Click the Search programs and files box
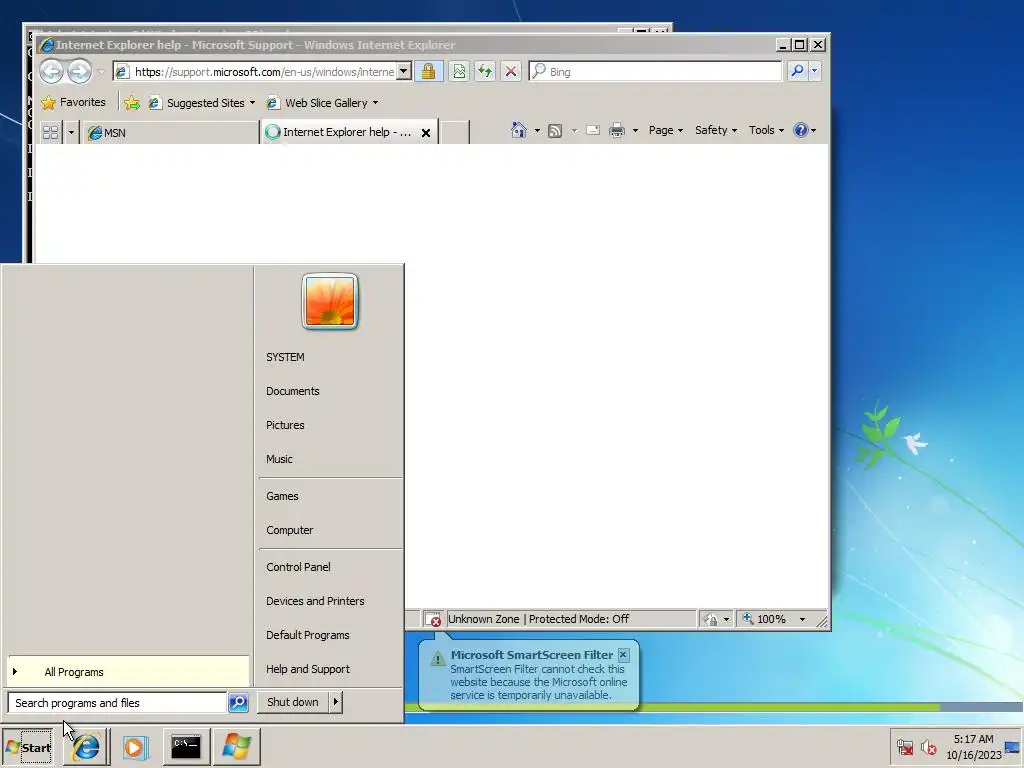Screen dimensions: 1024x768 click(x=118, y=703)
